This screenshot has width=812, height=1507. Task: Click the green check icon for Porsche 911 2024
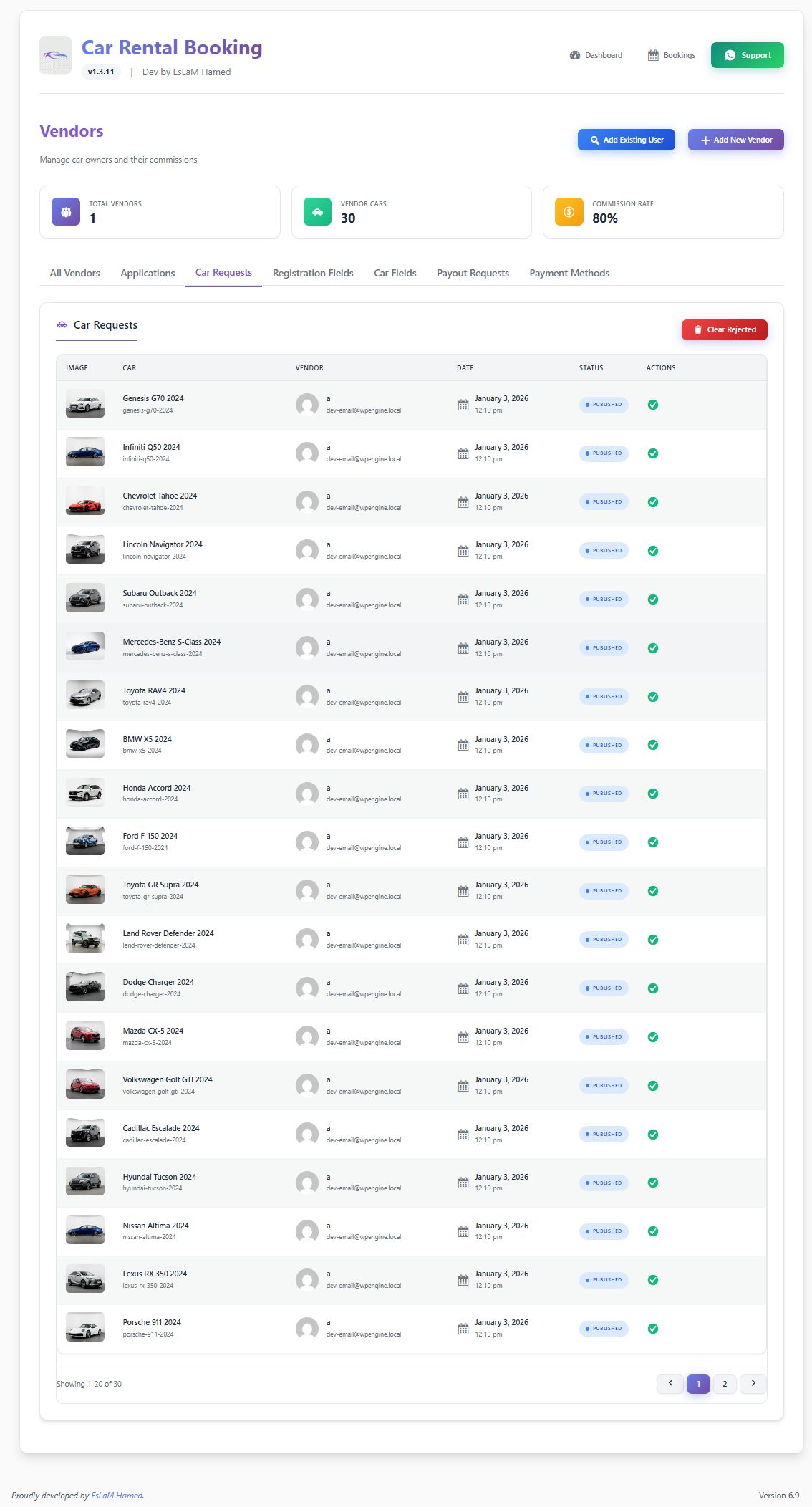pyautogui.click(x=653, y=1329)
